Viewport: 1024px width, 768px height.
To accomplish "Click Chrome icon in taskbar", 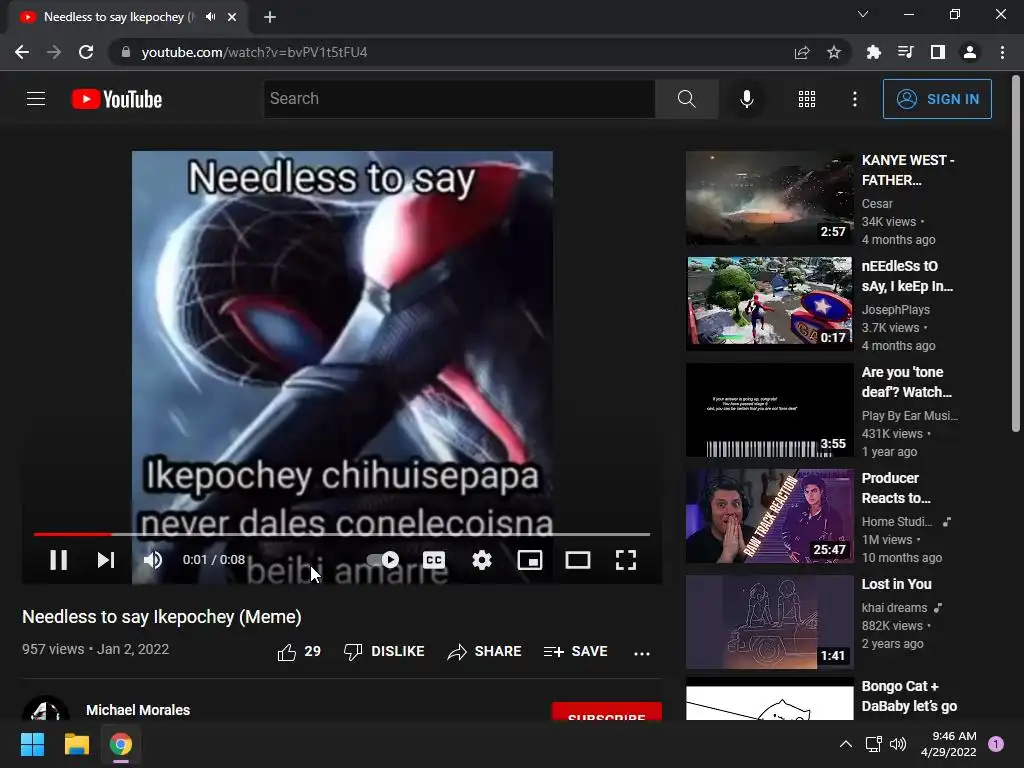I will click(x=121, y=744).
